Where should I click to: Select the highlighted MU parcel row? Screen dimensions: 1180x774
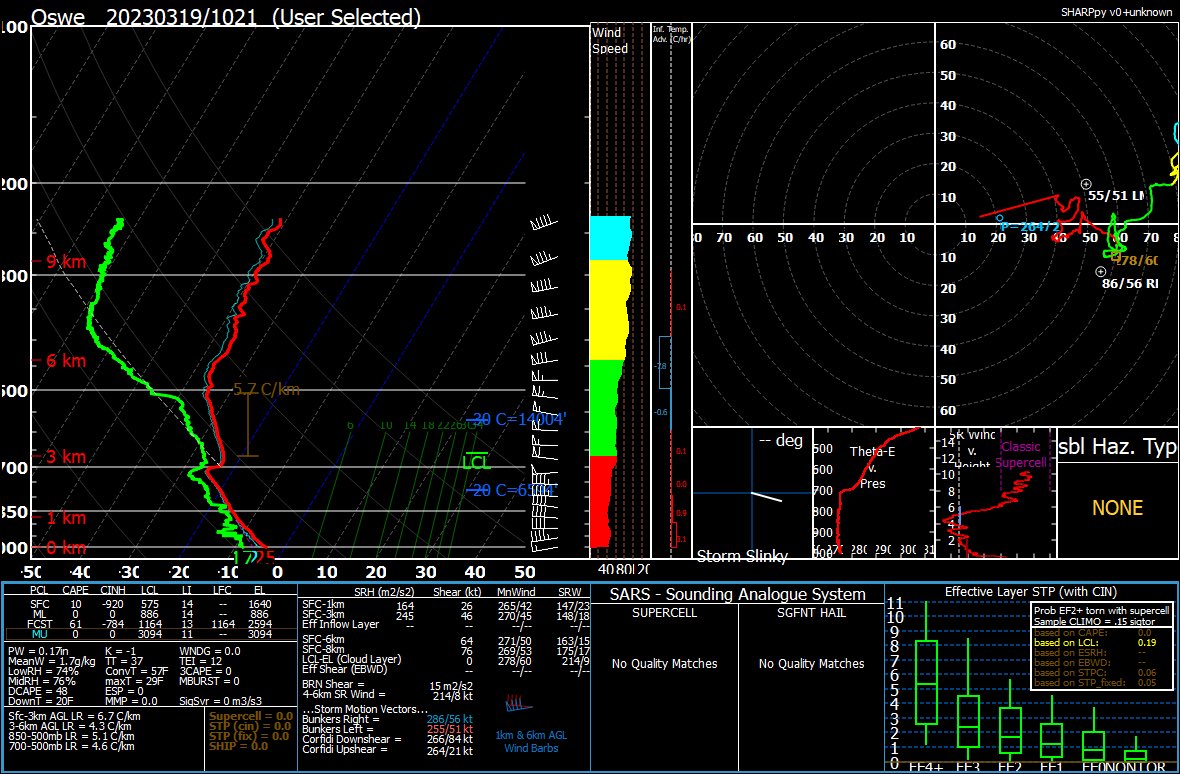click(x=149, y=634)
